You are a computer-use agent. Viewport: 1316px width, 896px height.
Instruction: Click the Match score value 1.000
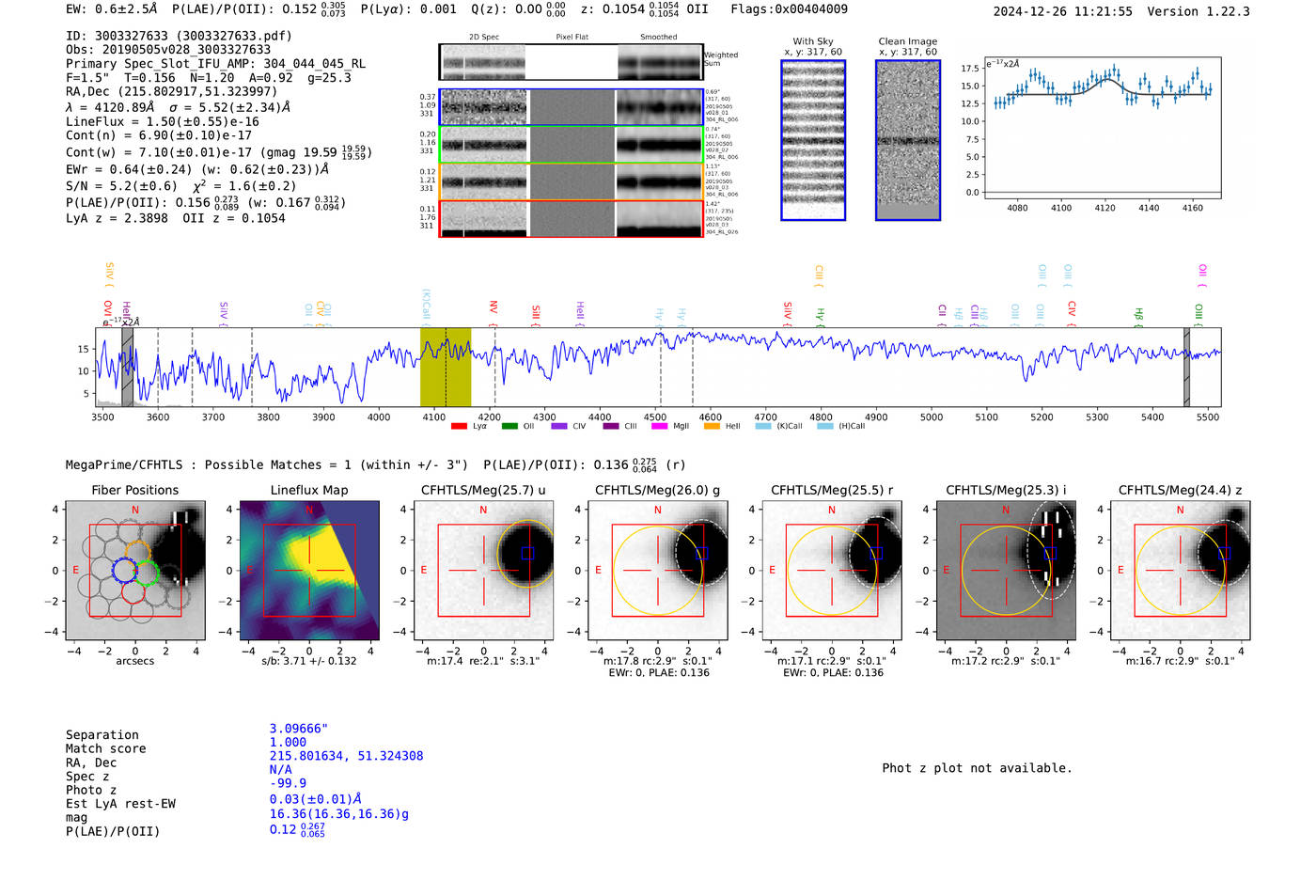coord(288,742)
